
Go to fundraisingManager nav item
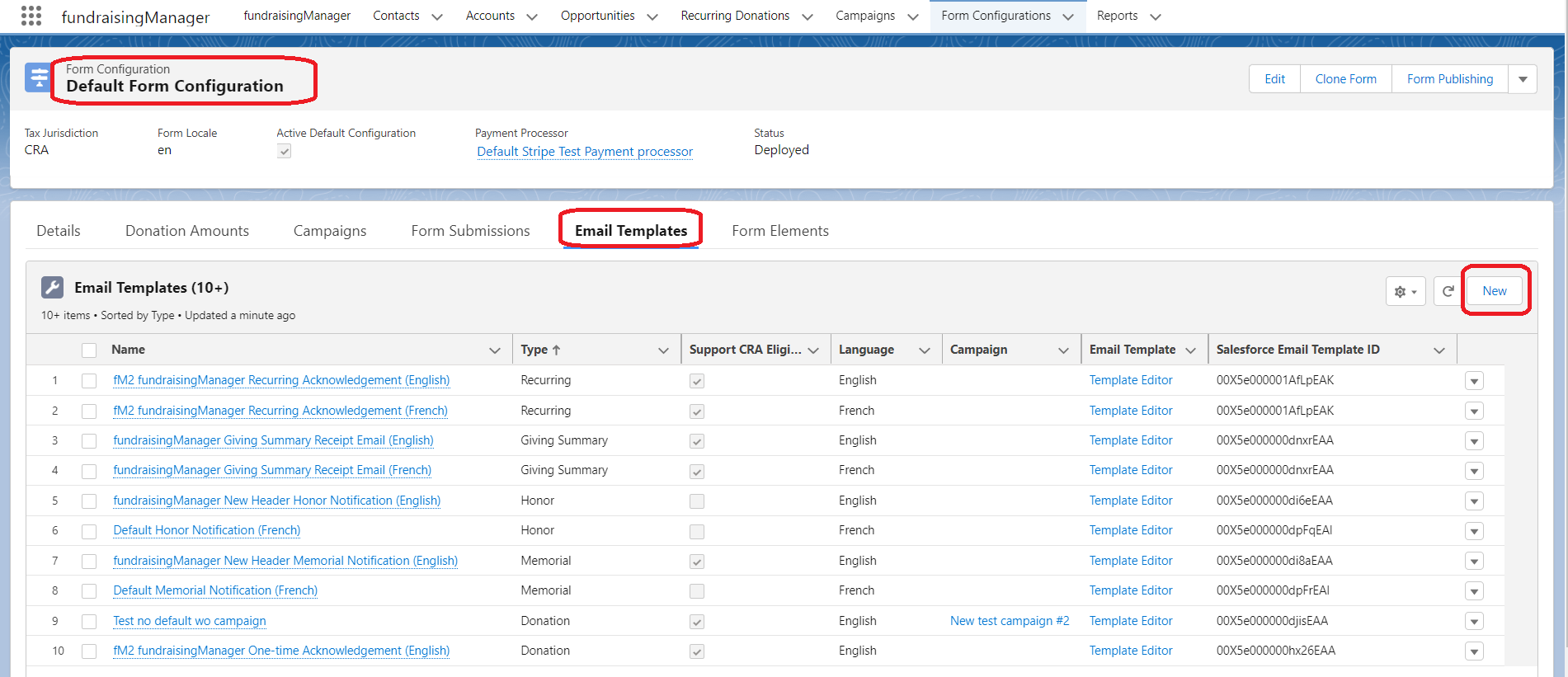[x=297, y=16]
